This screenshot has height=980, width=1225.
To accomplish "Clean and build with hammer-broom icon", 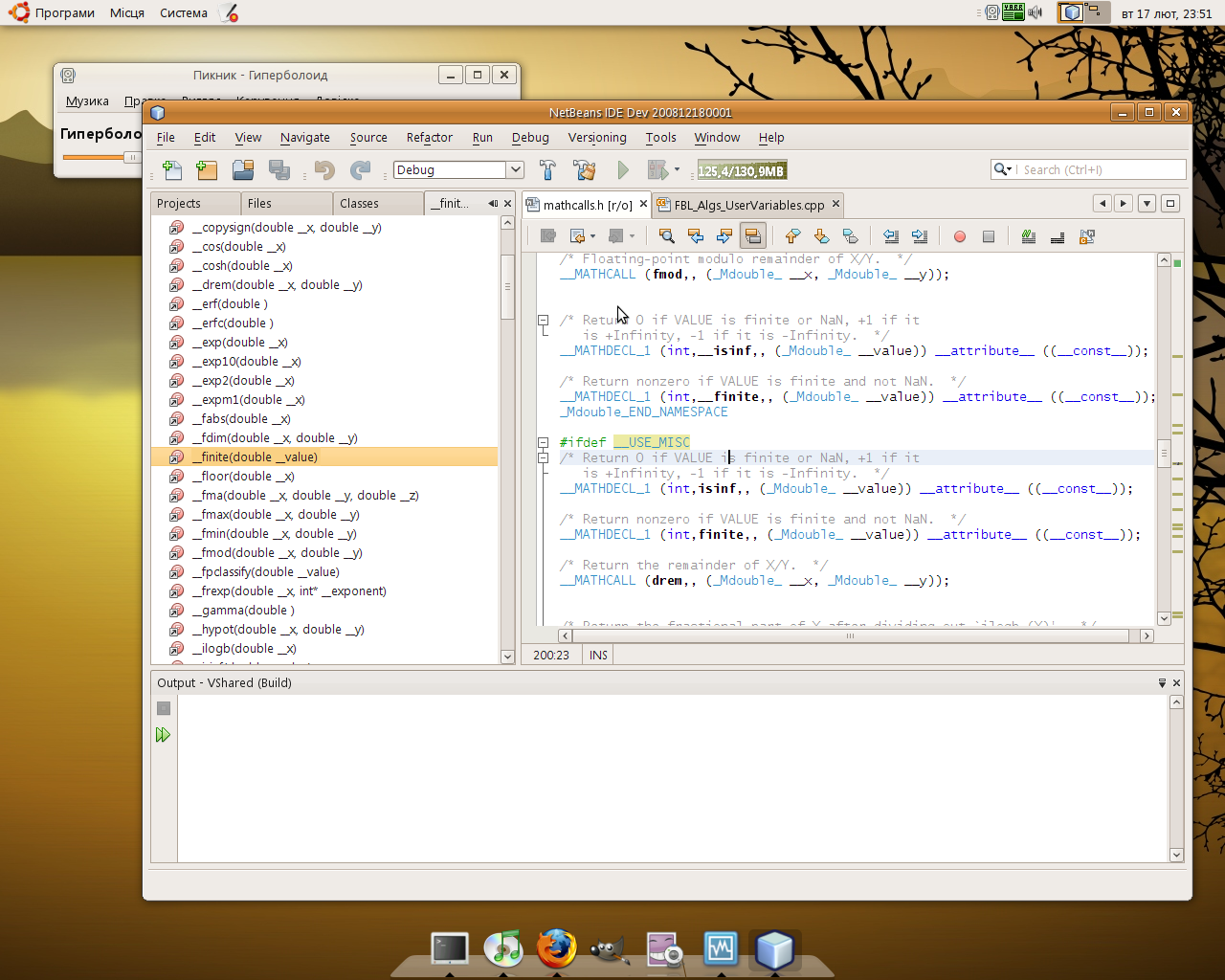I will [585, 170].
